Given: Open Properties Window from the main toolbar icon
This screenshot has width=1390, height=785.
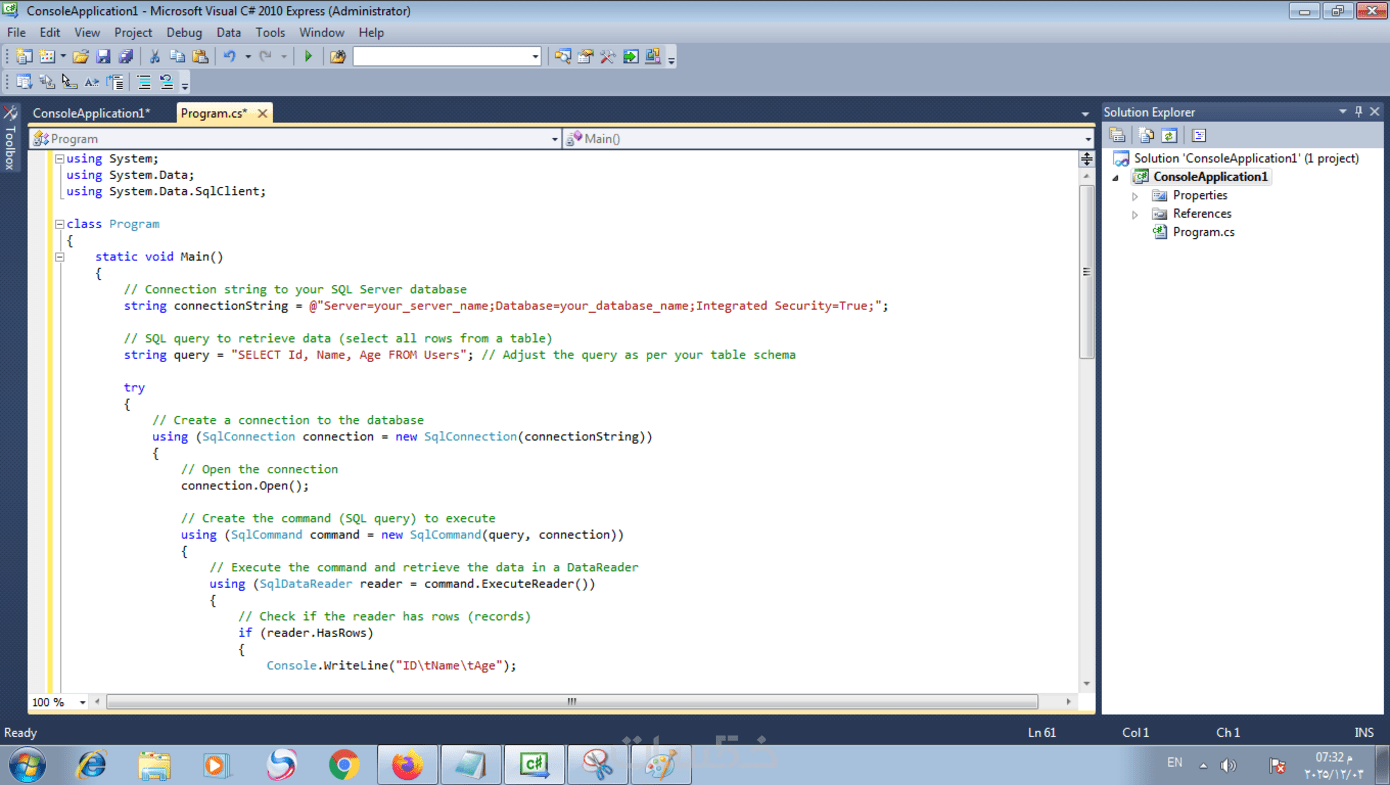Looking at the screenshot, I should (586, 57).
